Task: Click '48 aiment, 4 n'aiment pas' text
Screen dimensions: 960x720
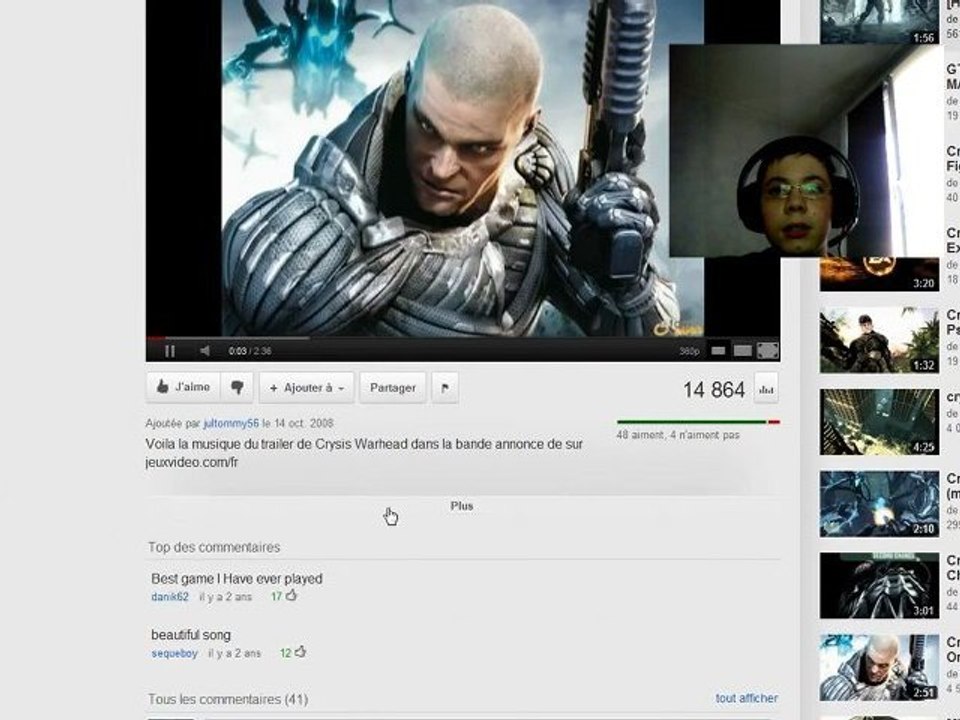Action: point(678,435)
